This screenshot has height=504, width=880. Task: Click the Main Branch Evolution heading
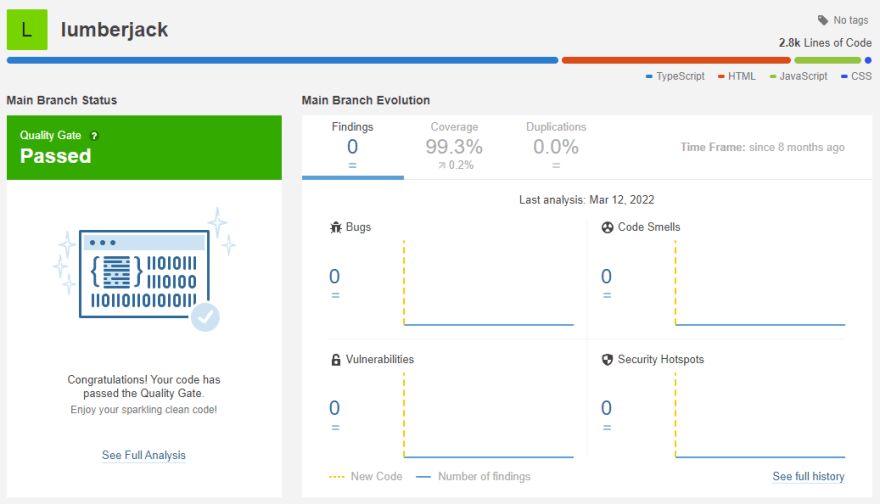pos(366,100)
